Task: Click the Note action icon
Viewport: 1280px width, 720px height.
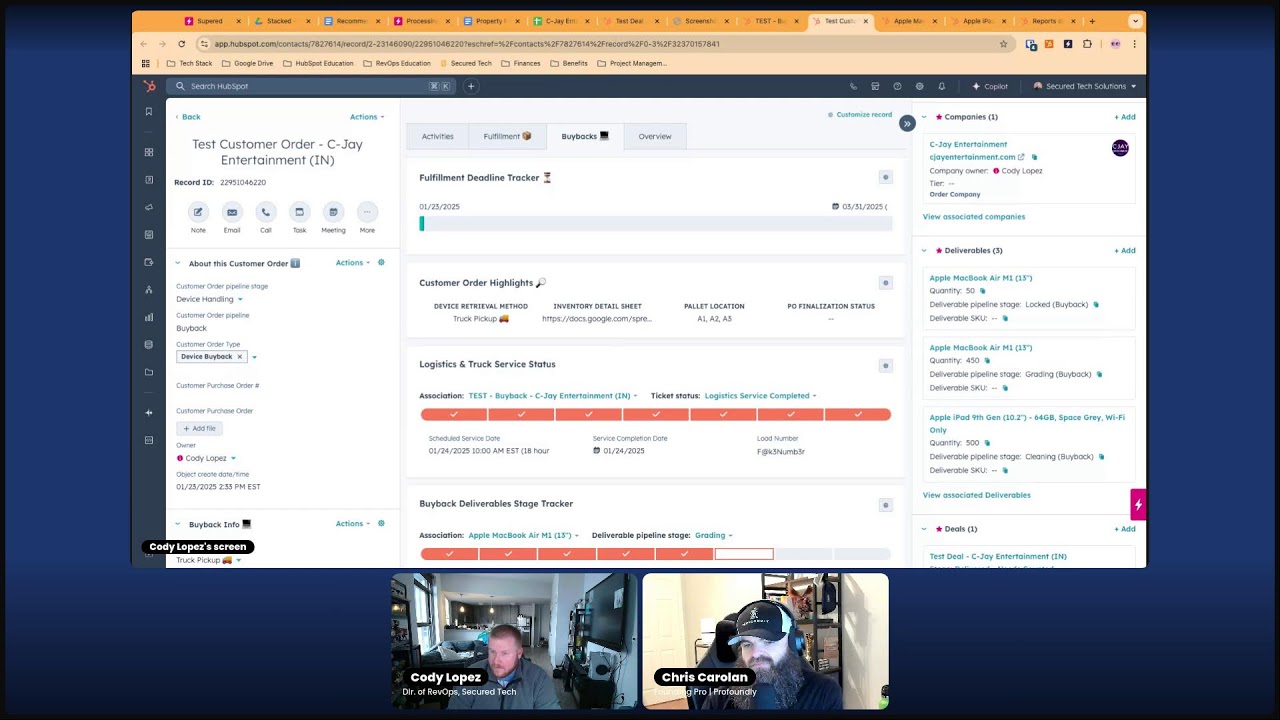Action: [x=198, y=212]
